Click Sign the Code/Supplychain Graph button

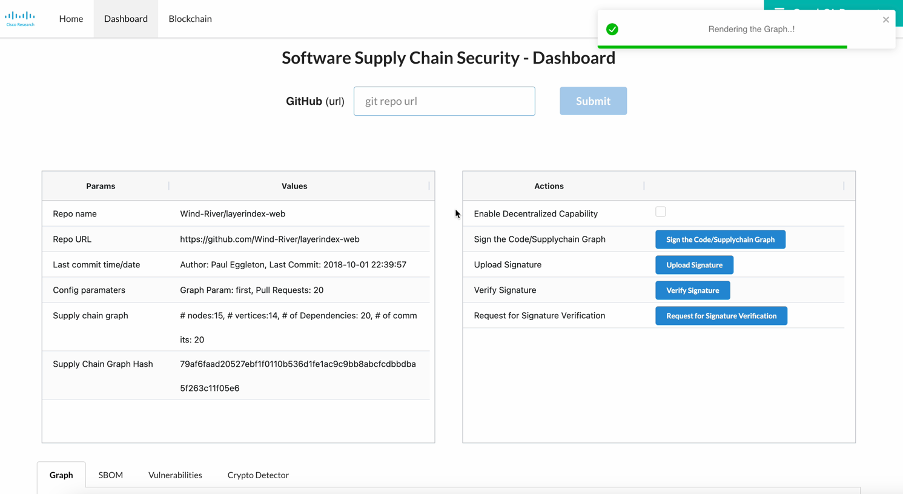[720, 239]
